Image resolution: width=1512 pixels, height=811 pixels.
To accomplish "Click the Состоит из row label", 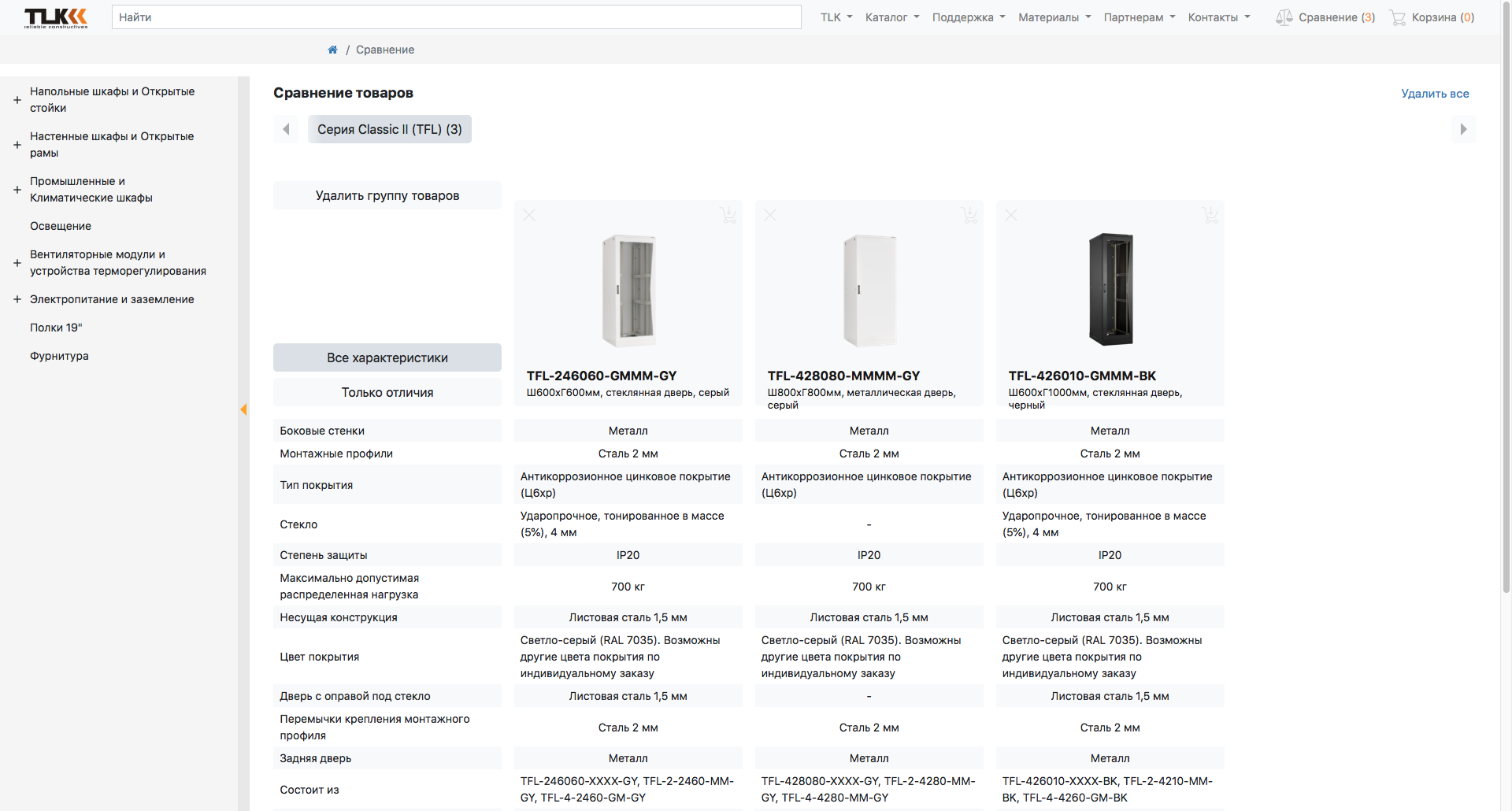I will [309, 790].
